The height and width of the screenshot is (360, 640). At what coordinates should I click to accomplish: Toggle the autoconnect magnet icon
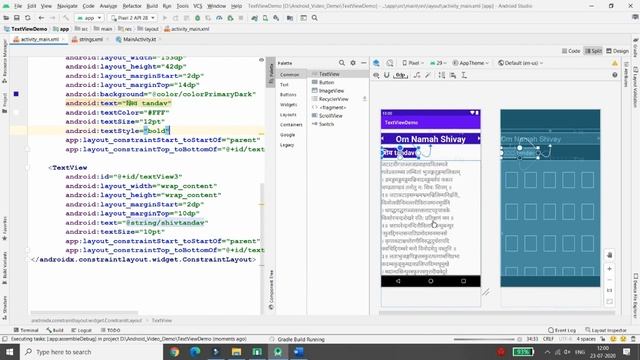point(387,75)
